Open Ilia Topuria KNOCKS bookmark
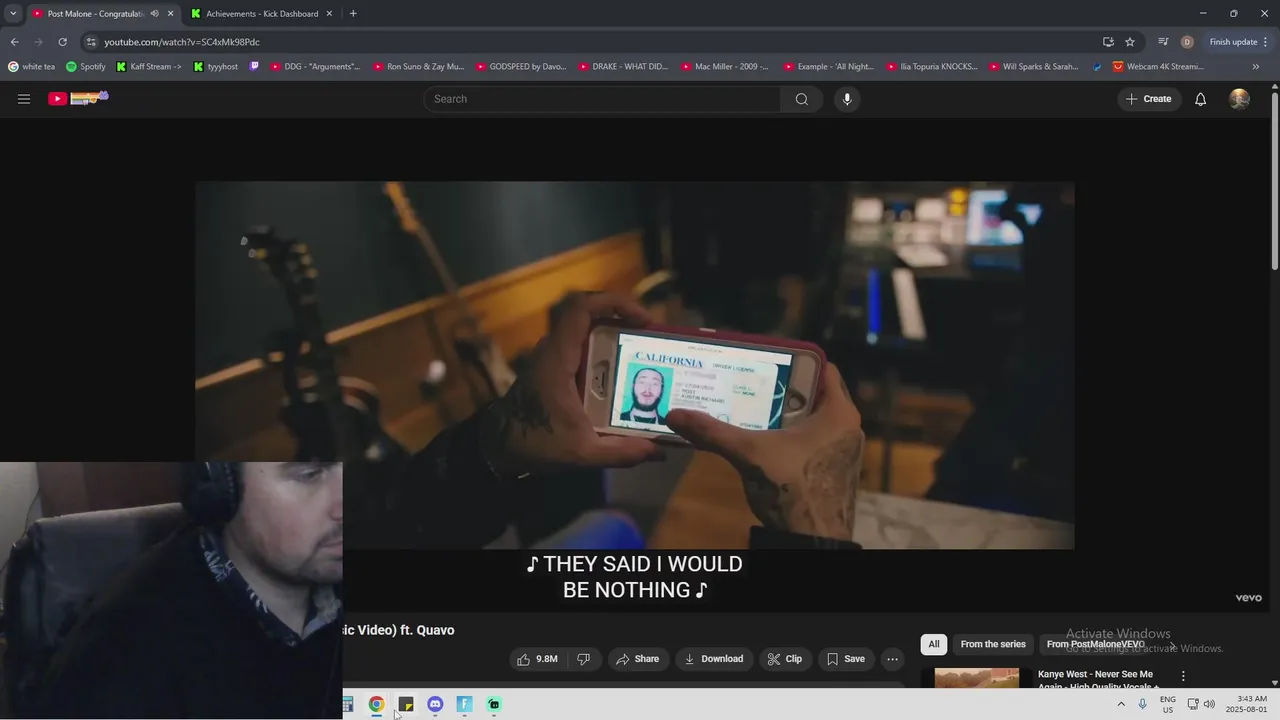 point(931,67)
